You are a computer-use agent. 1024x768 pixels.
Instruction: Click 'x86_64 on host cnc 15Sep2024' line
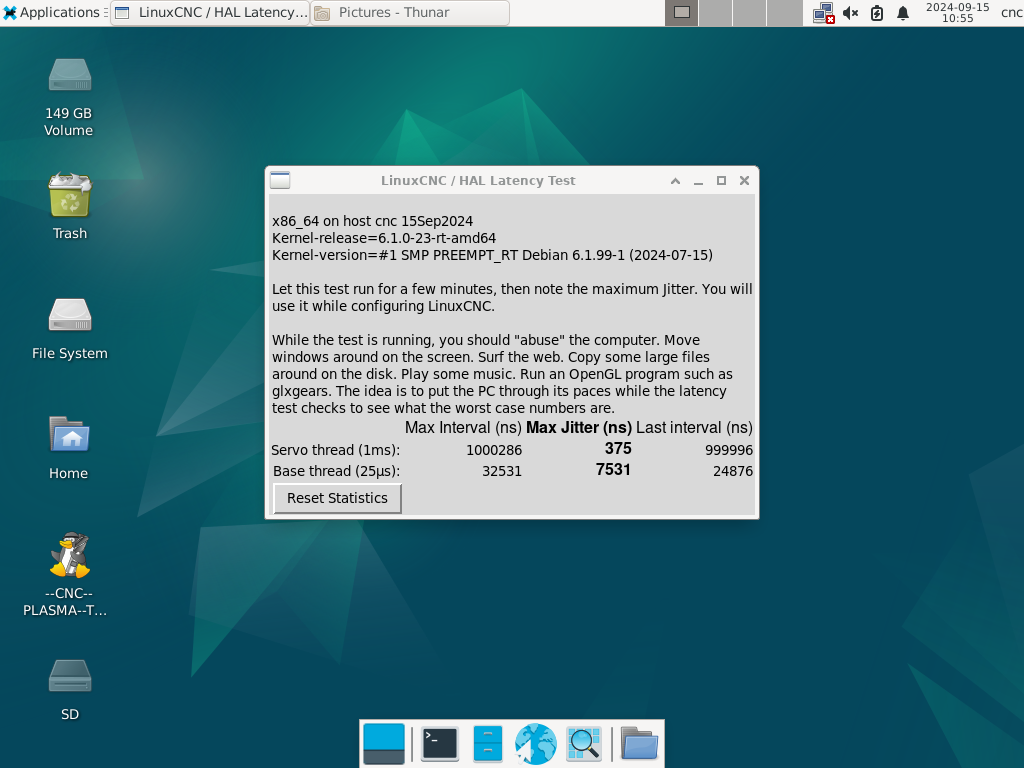(x=372, y=221)
